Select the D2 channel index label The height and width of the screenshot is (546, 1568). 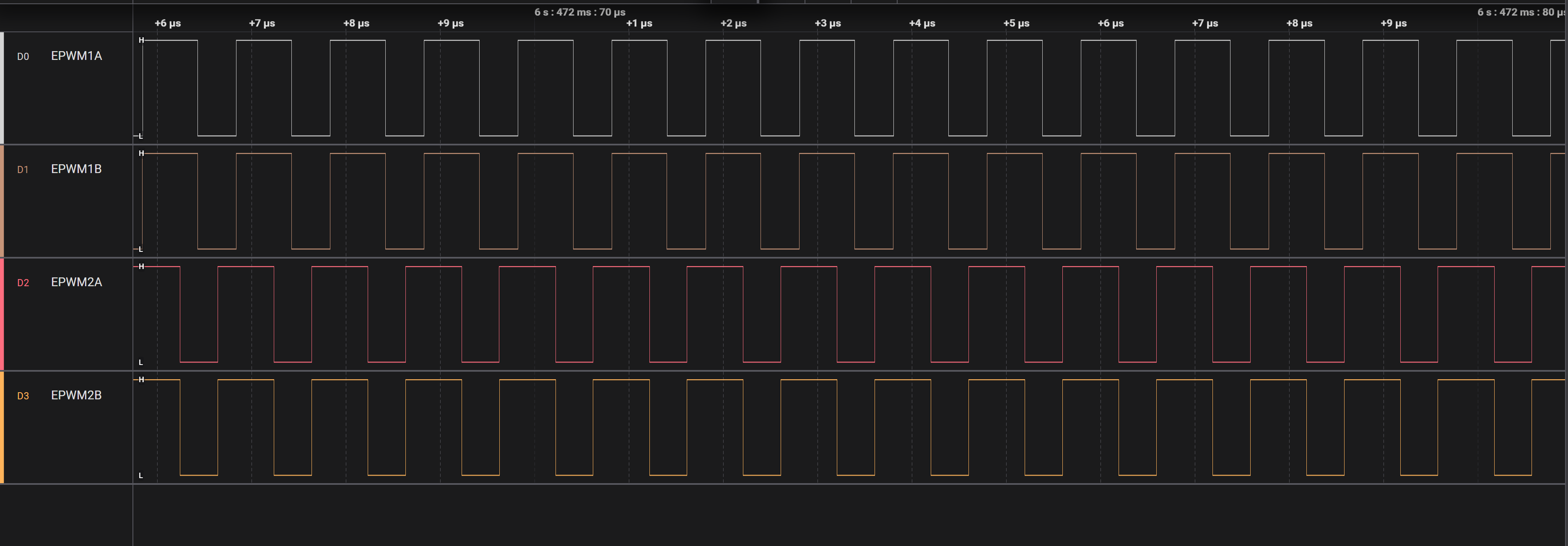(x=23, y=283)
